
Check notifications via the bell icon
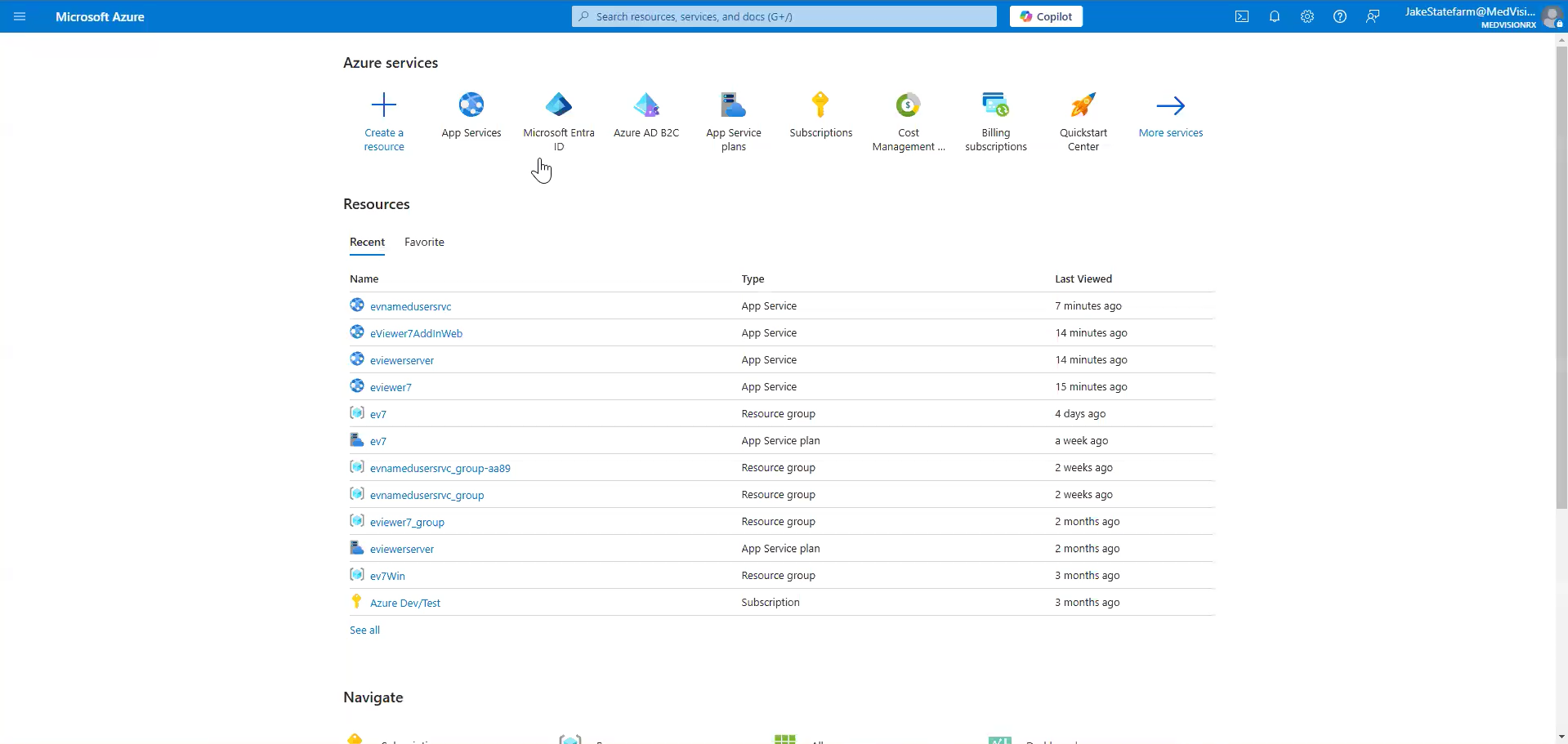(1274, 16)
